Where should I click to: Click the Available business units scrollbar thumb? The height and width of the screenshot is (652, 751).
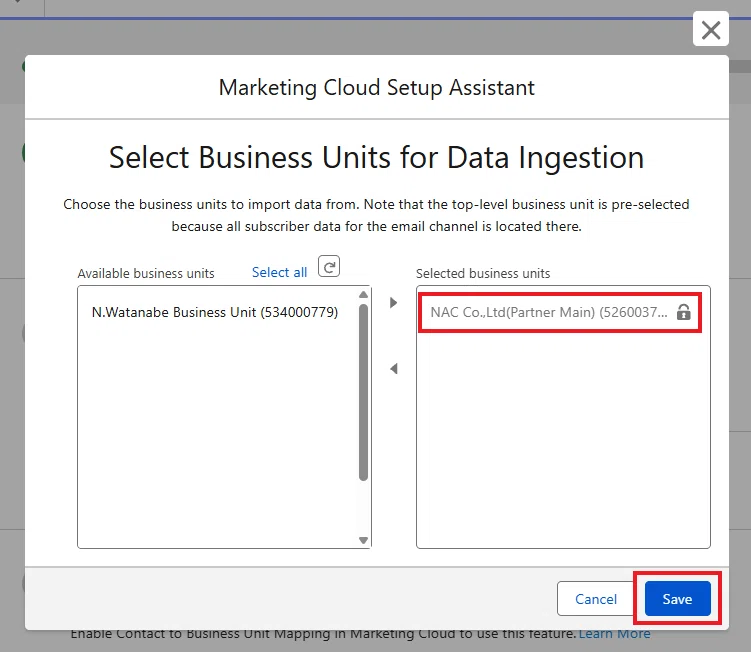click(363, 392)
